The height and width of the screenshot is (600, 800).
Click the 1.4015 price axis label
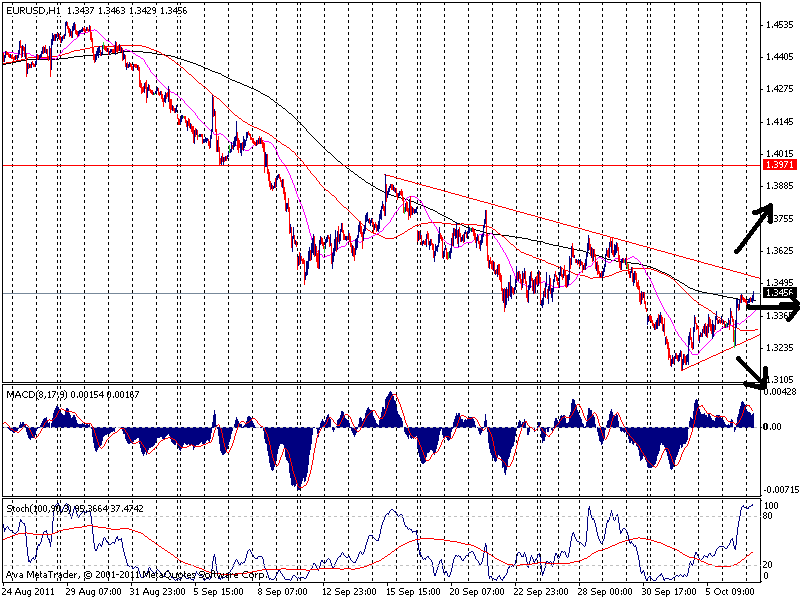point(780,154)
